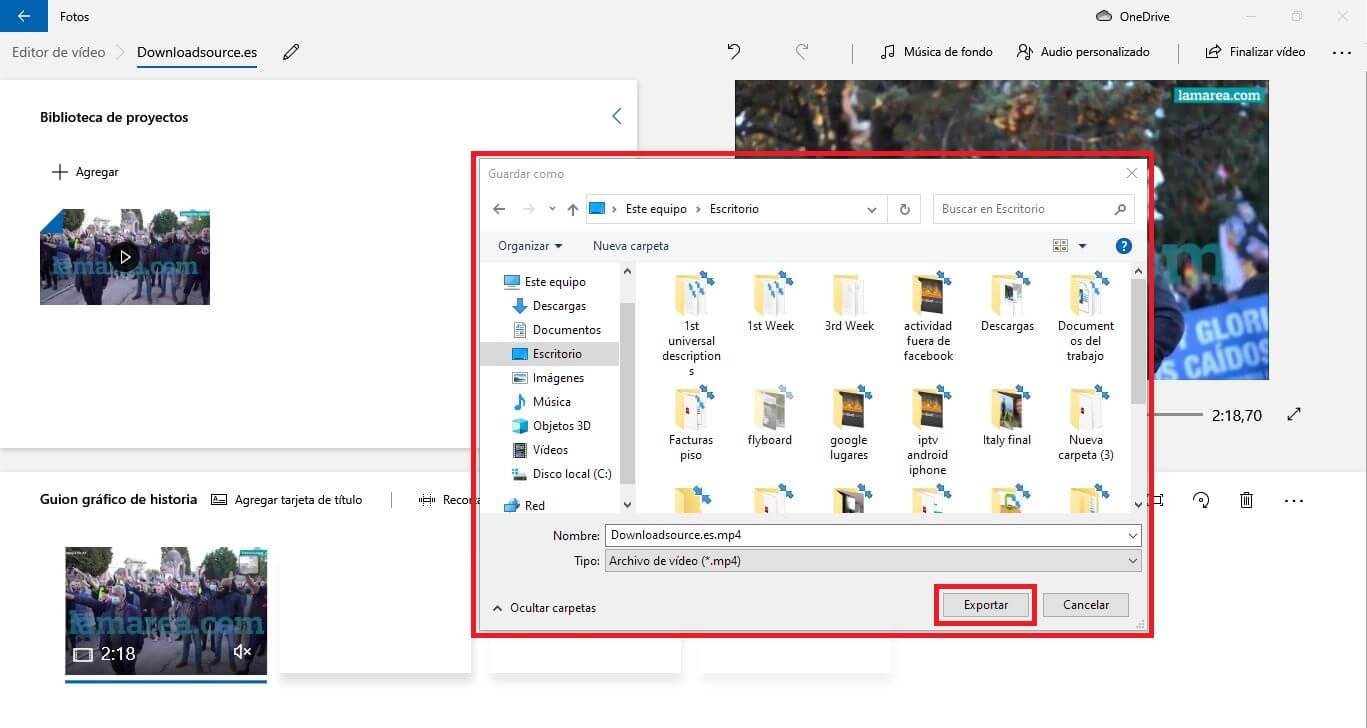Click Este equipo in the address bar
Screen dimensions: 1367x728
point(656,209)
